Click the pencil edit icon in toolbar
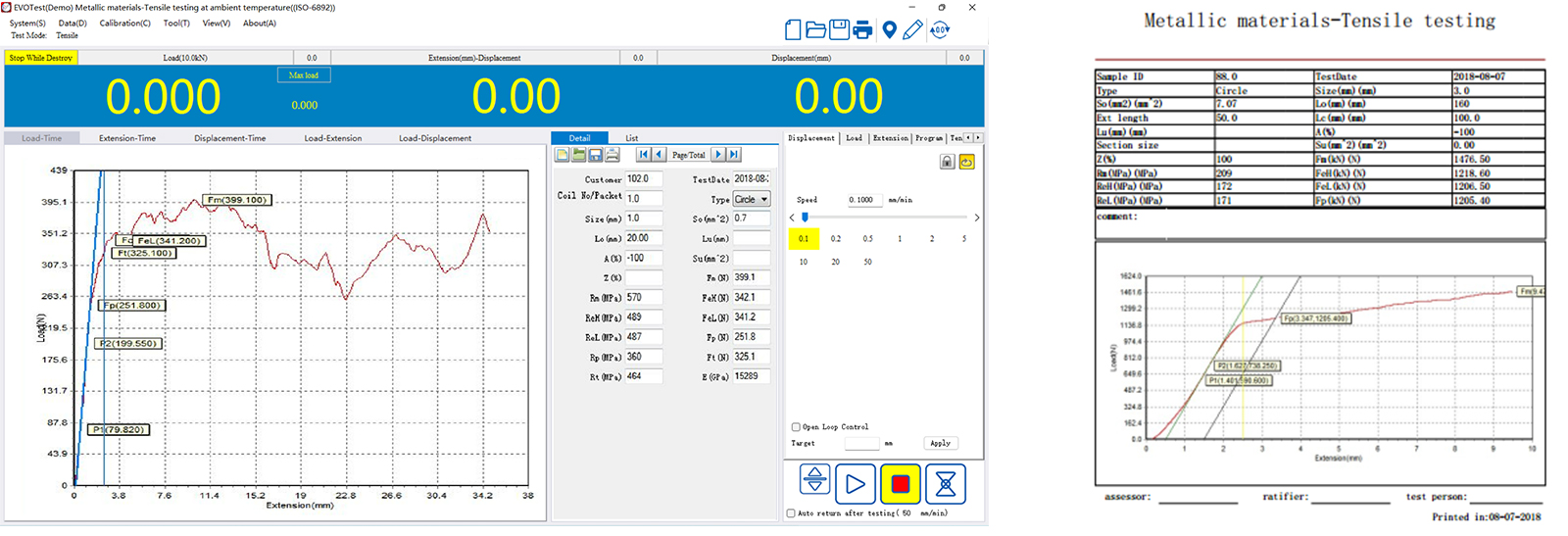Viewport: 1568px width, 536px height. [912, 30]
